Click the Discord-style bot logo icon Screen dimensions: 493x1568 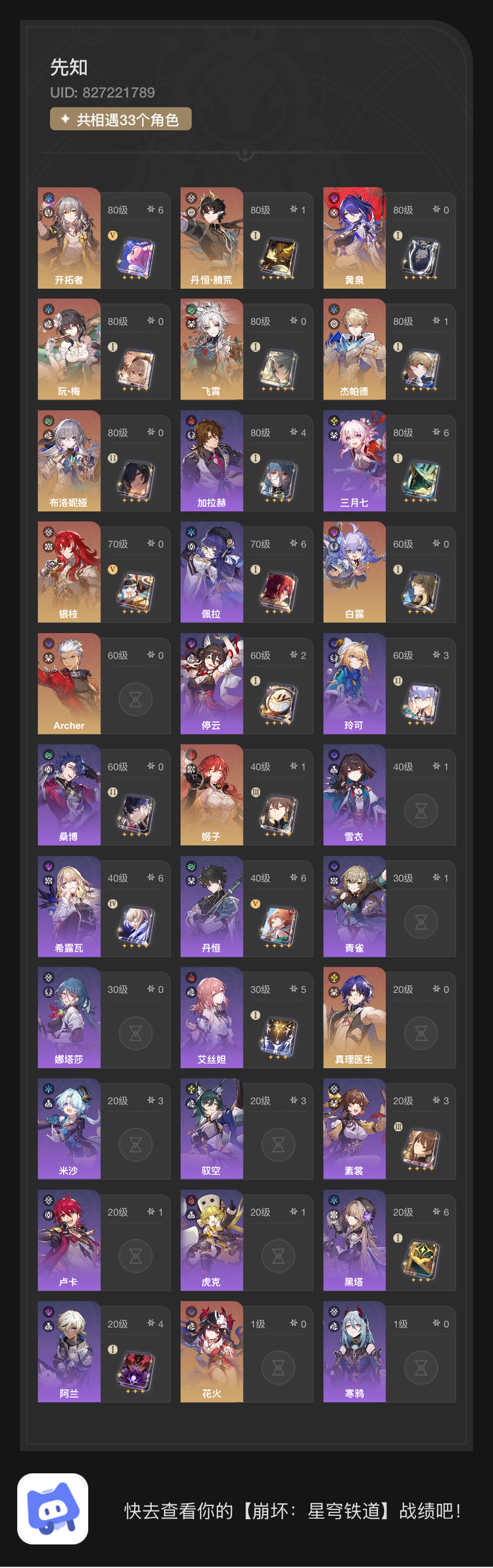pos(53,1508)
